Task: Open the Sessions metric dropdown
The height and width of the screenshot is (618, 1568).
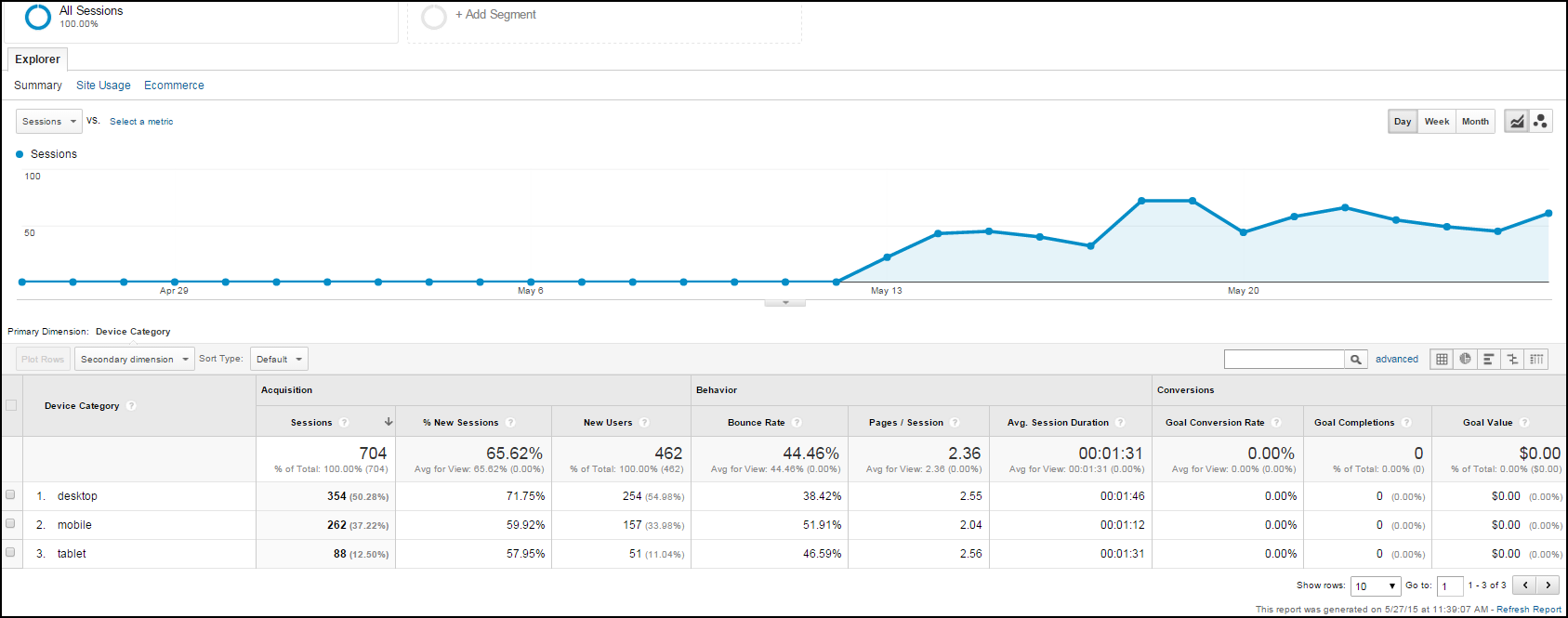Action: pyautogui.click(x=48, y=122)
